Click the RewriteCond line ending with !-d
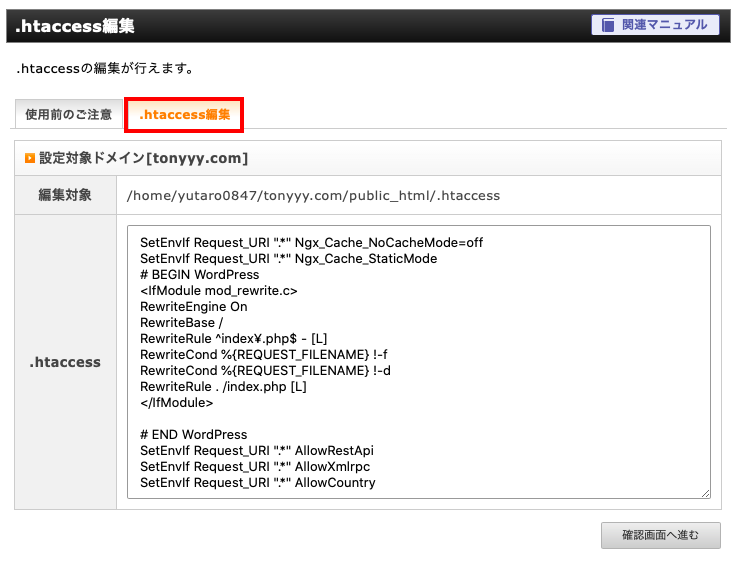This screenshot has width=741, height=566. click(265, 370)
